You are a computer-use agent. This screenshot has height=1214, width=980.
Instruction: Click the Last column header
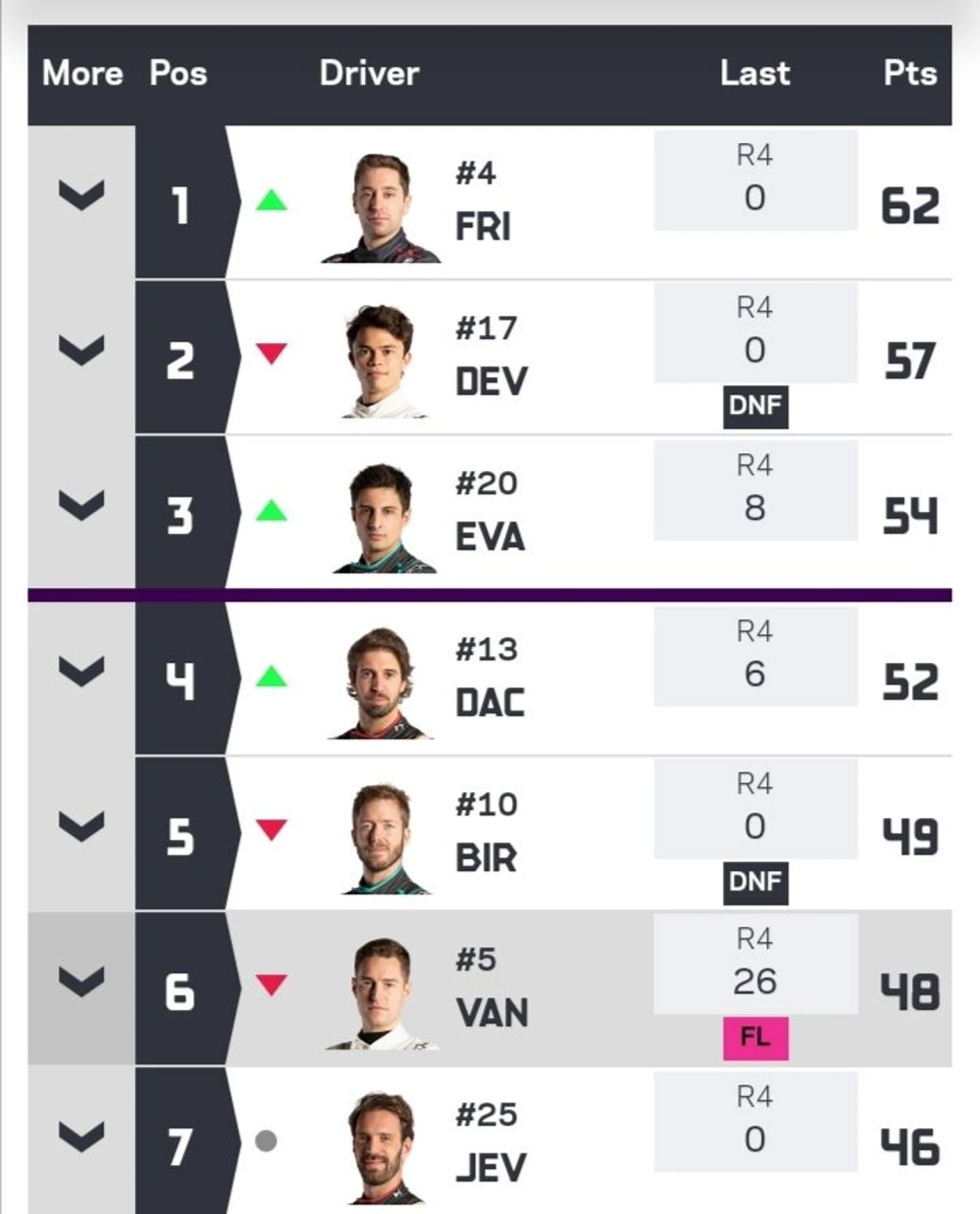click(755, 73)
